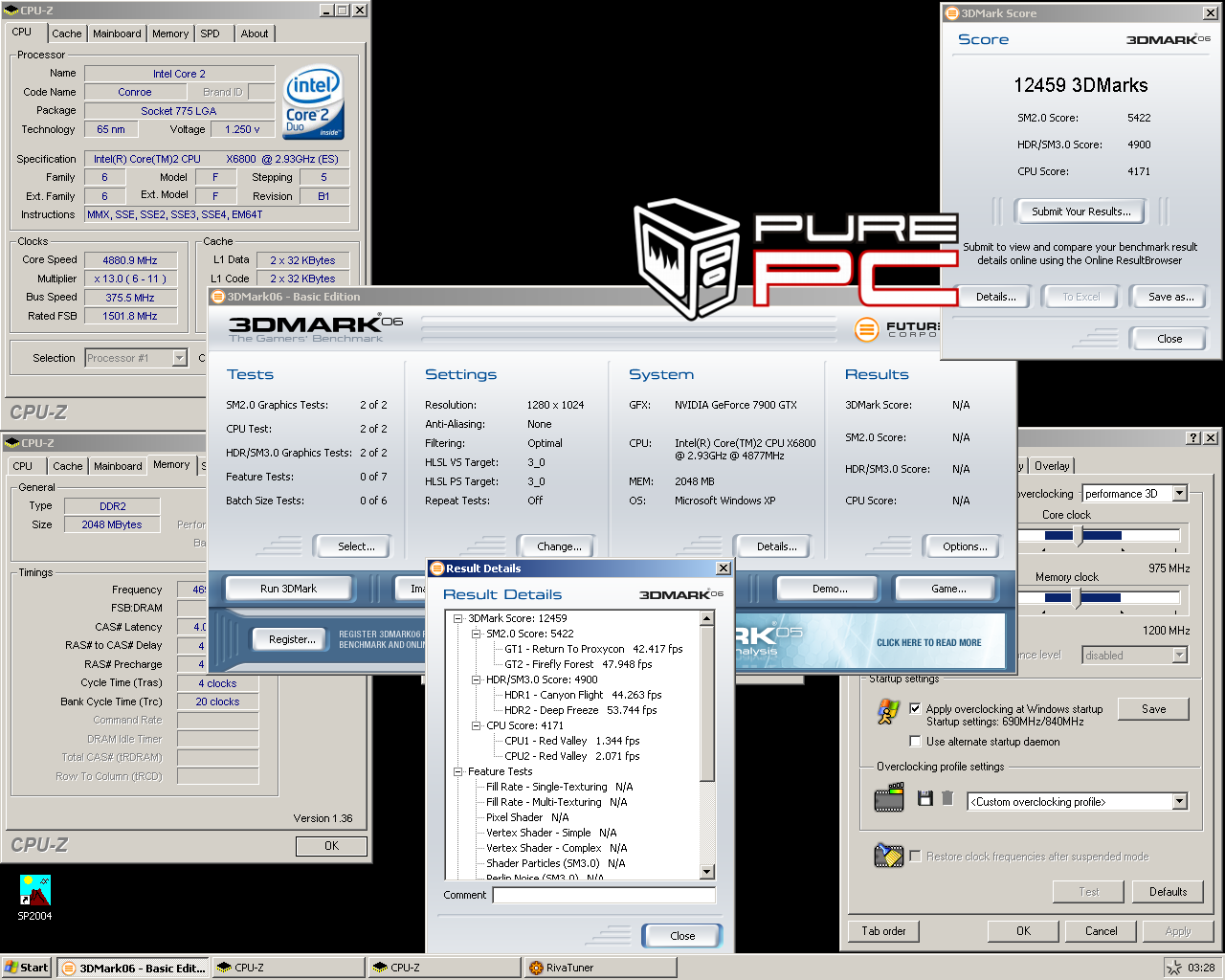
Task: Open the Processor #1 selection dropdown
Action: click(179, 358)
